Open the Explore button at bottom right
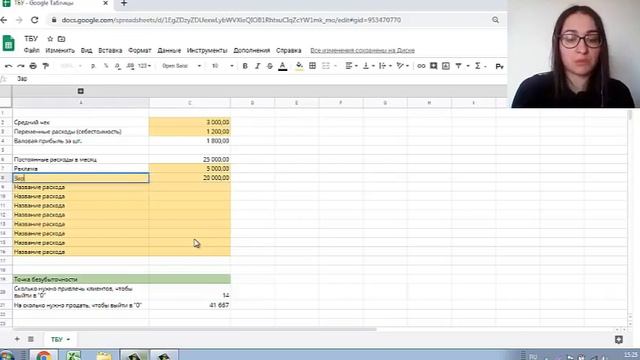The height and width of the screenshot is (360, 640). 619,340
